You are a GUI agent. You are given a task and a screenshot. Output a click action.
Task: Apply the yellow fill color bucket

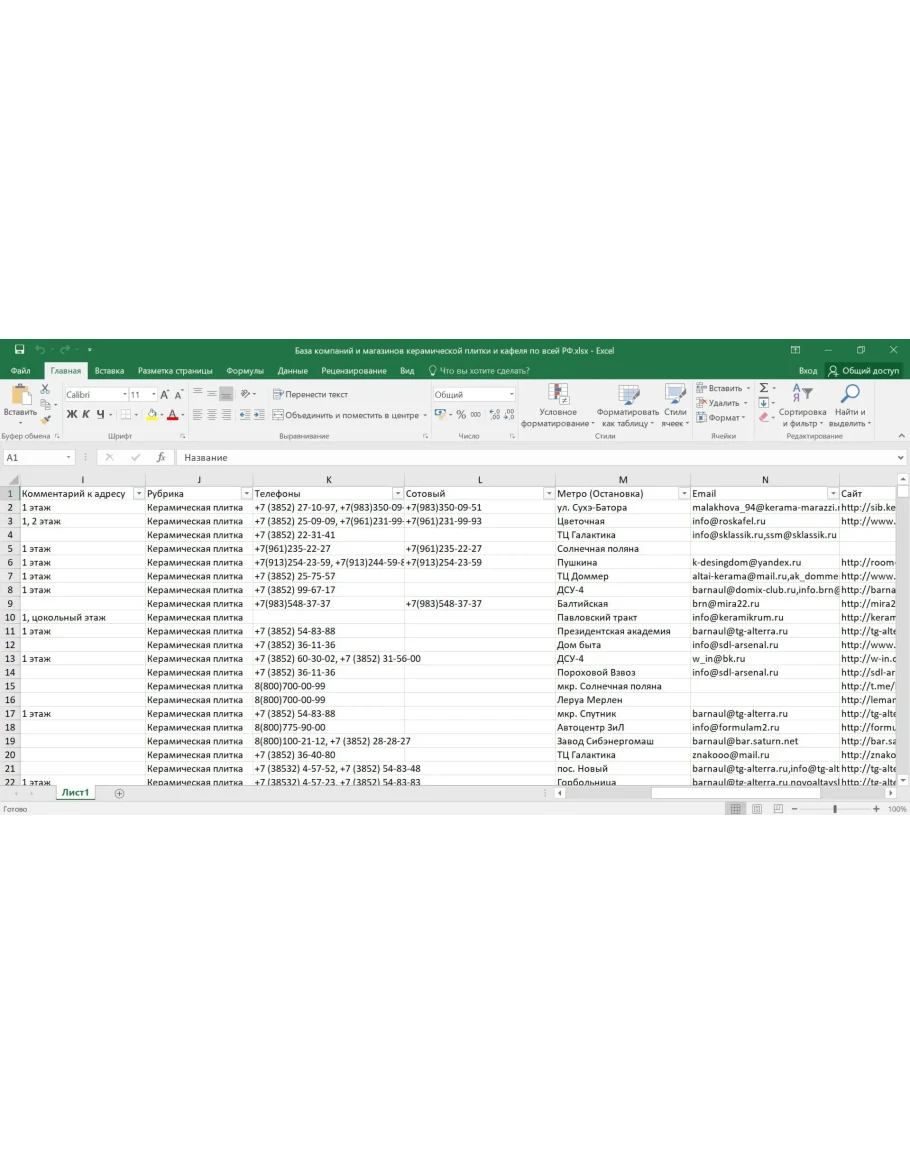point(152,415)
